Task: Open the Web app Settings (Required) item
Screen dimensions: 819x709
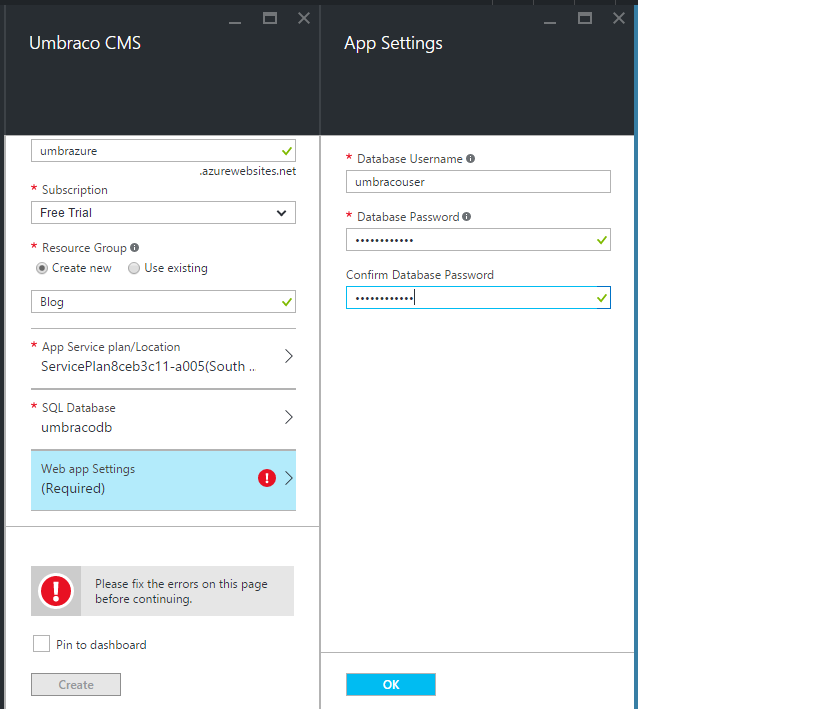Action: (163, 480)
